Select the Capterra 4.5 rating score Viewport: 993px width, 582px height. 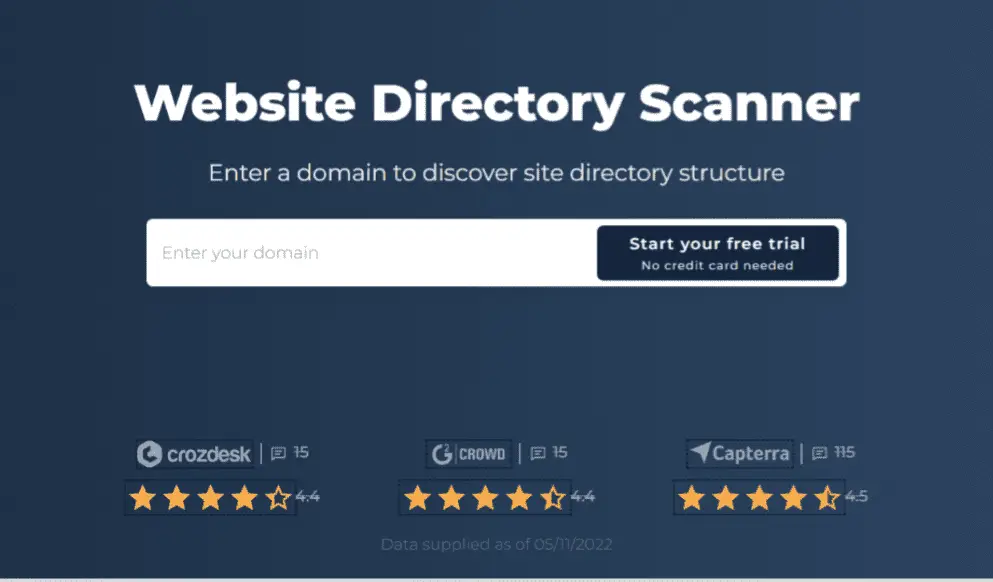pos(856,497)
